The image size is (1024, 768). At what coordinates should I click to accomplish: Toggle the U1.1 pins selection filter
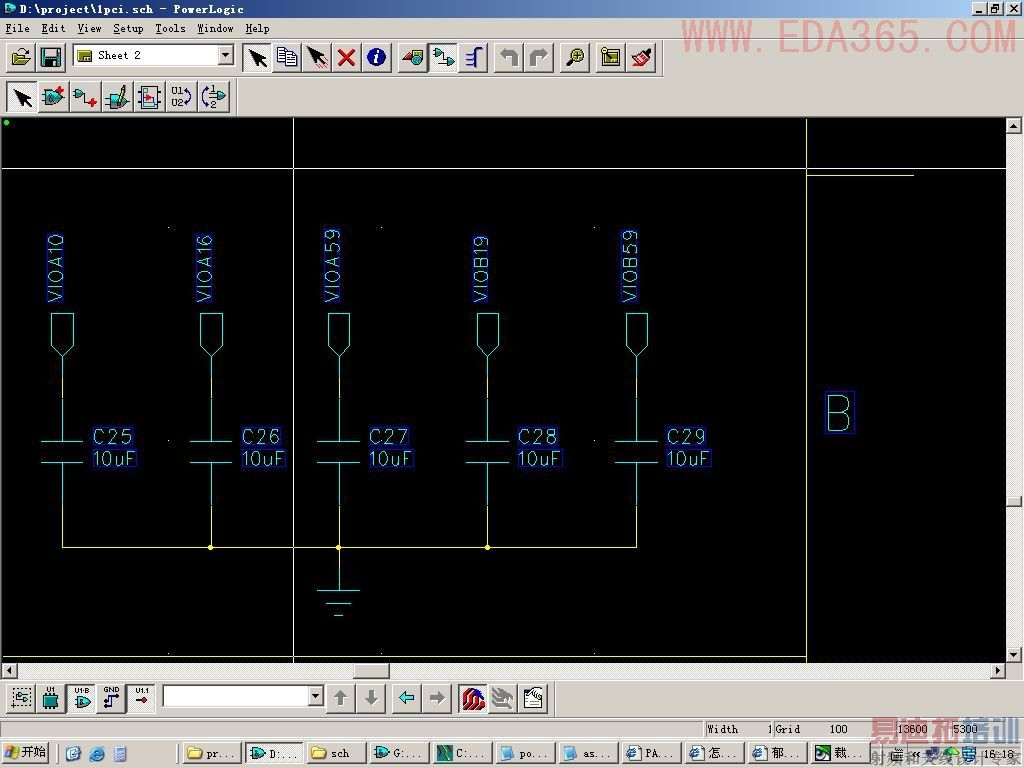tap(142, 698)
